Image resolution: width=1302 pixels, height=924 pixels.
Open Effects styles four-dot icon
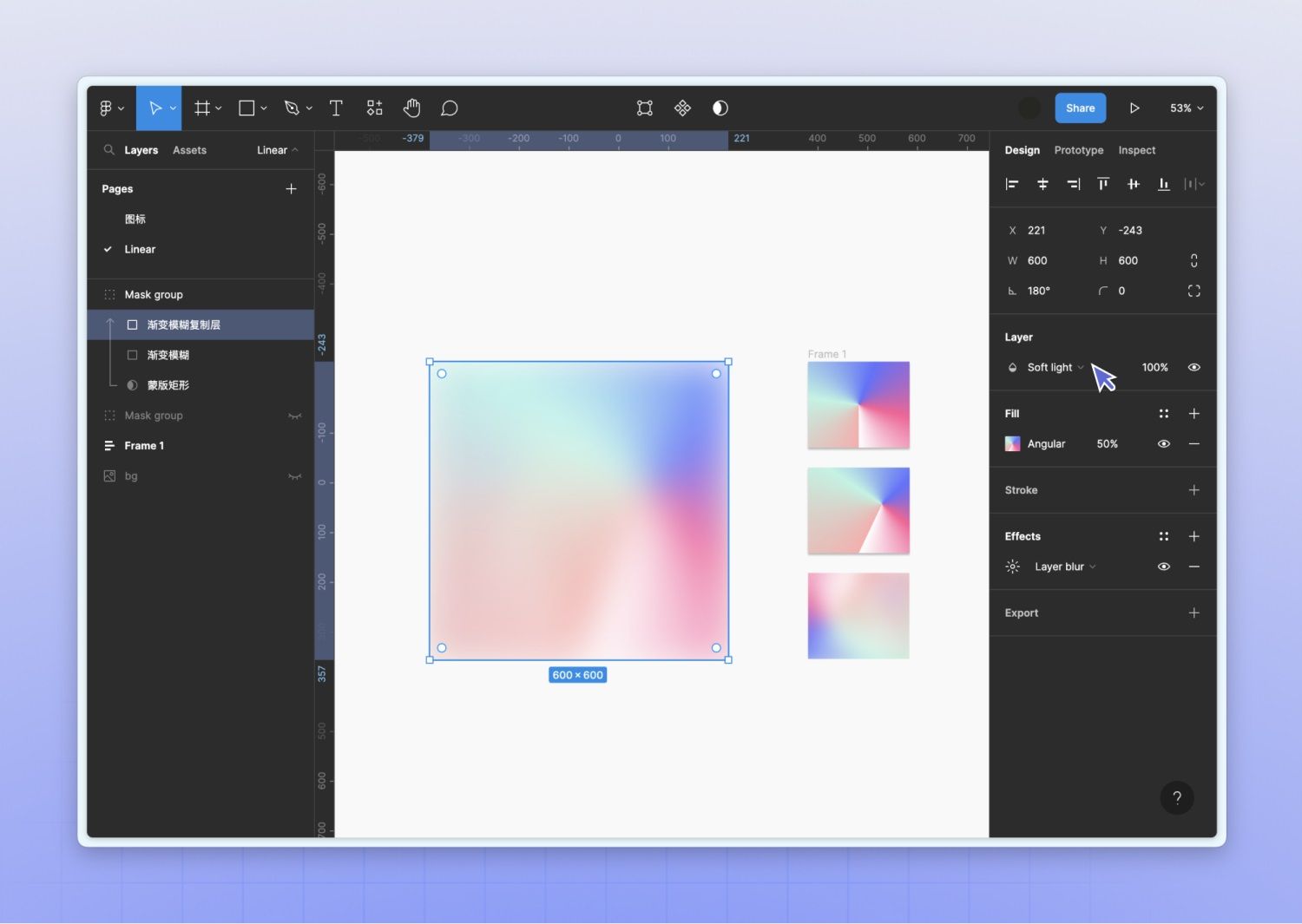[1164, 536]
